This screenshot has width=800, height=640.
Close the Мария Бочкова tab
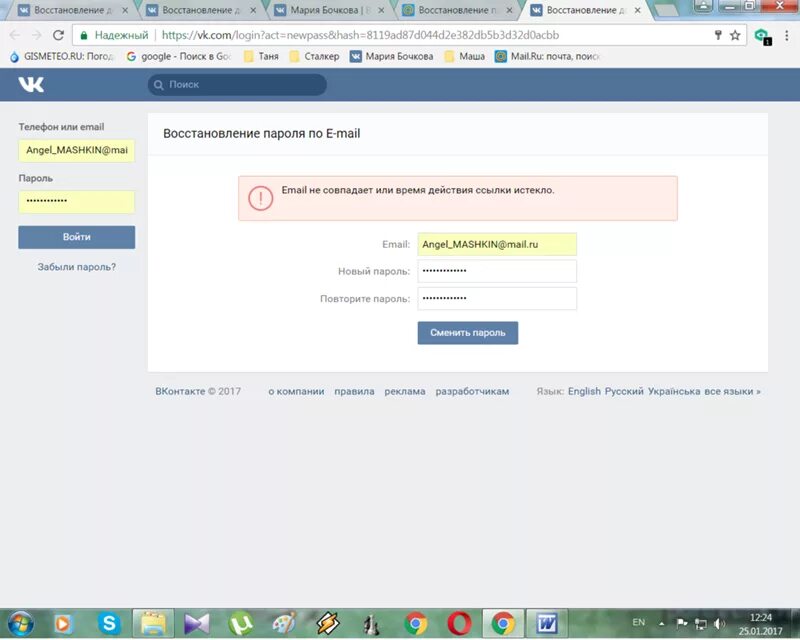(x=381, y=10)
